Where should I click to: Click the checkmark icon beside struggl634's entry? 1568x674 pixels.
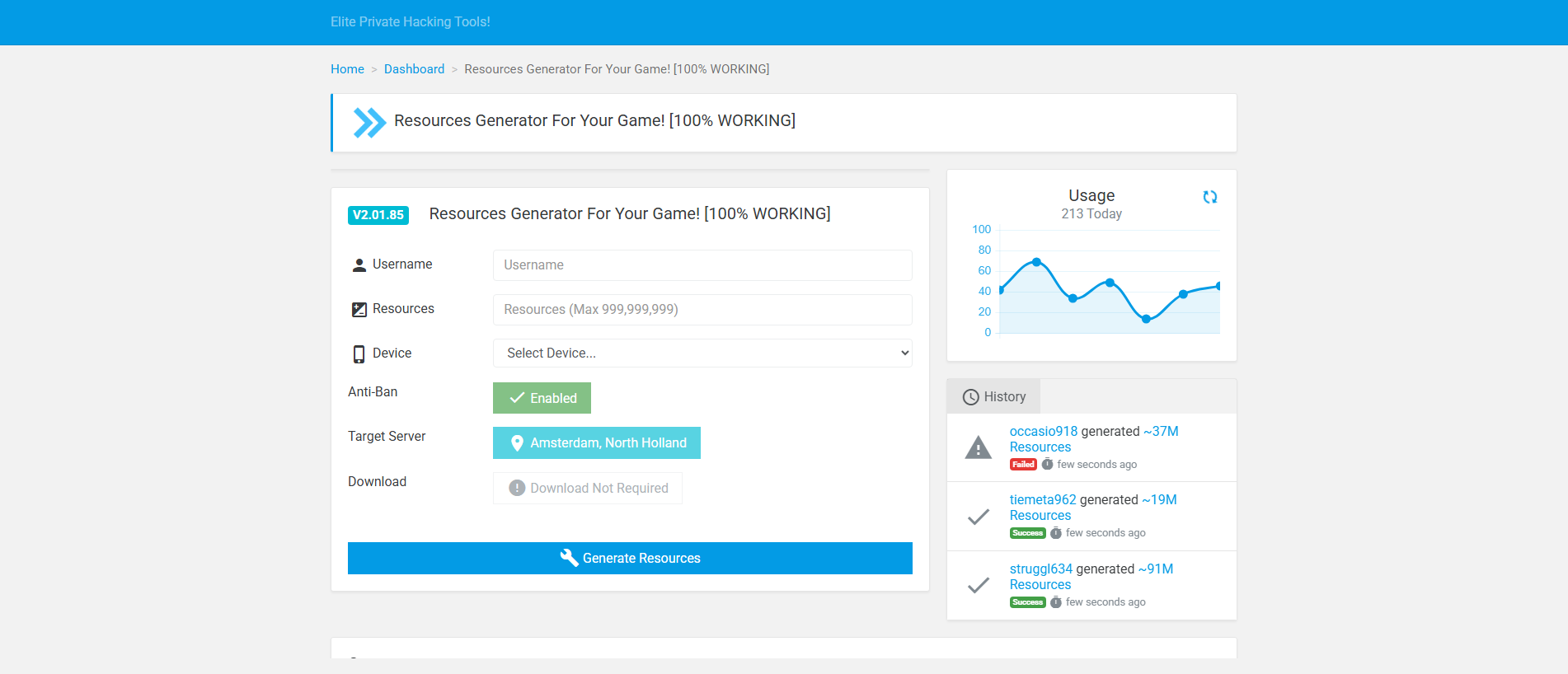coord(979,586)
